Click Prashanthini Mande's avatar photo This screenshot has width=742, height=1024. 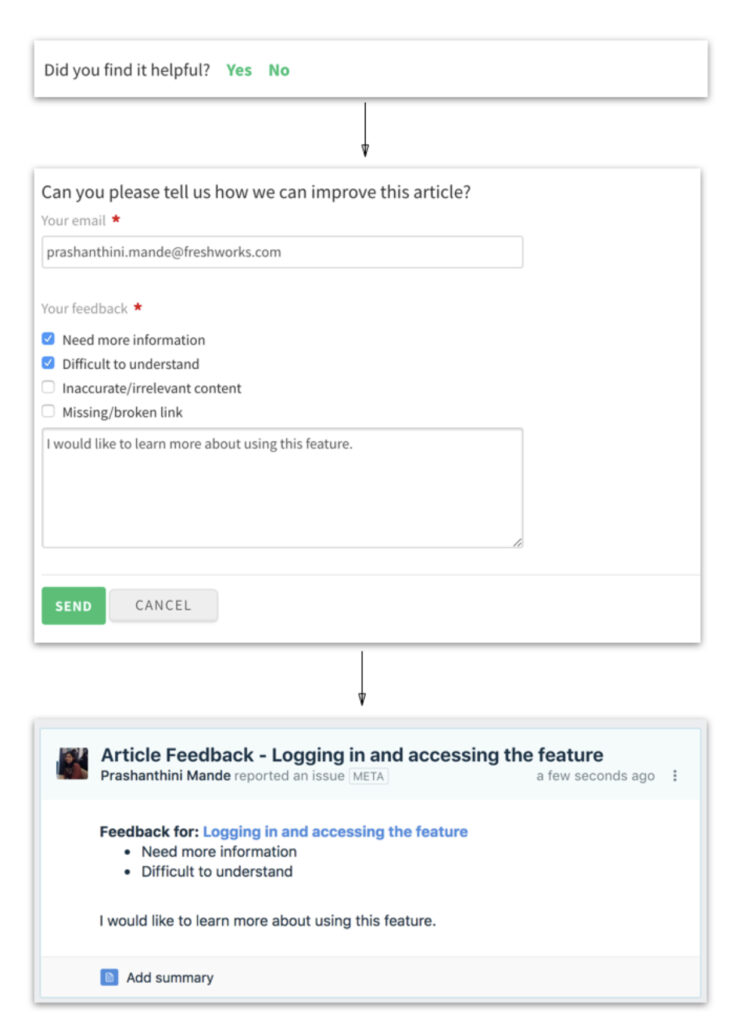tap(73, 763)
